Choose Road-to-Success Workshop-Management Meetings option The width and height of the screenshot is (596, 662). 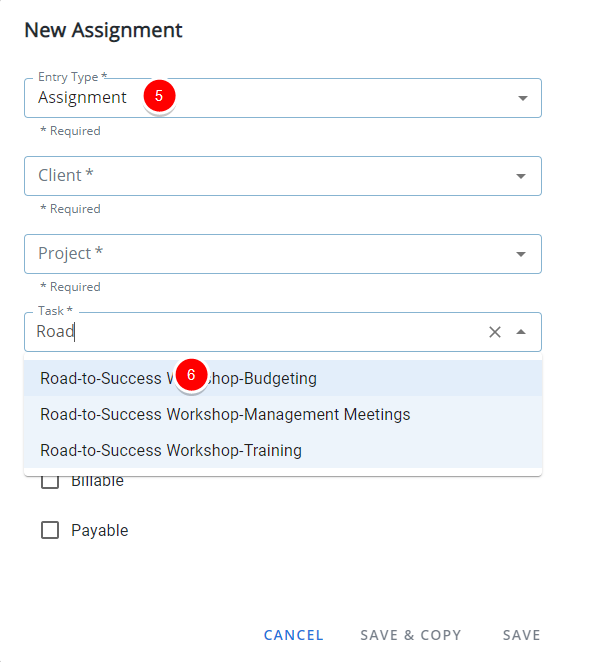click(x=283, y=414)
